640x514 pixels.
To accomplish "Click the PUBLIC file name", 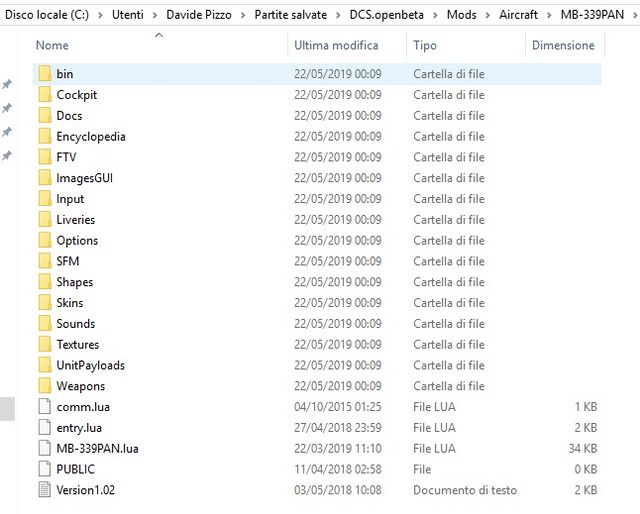I will click(x=76, y=469).
